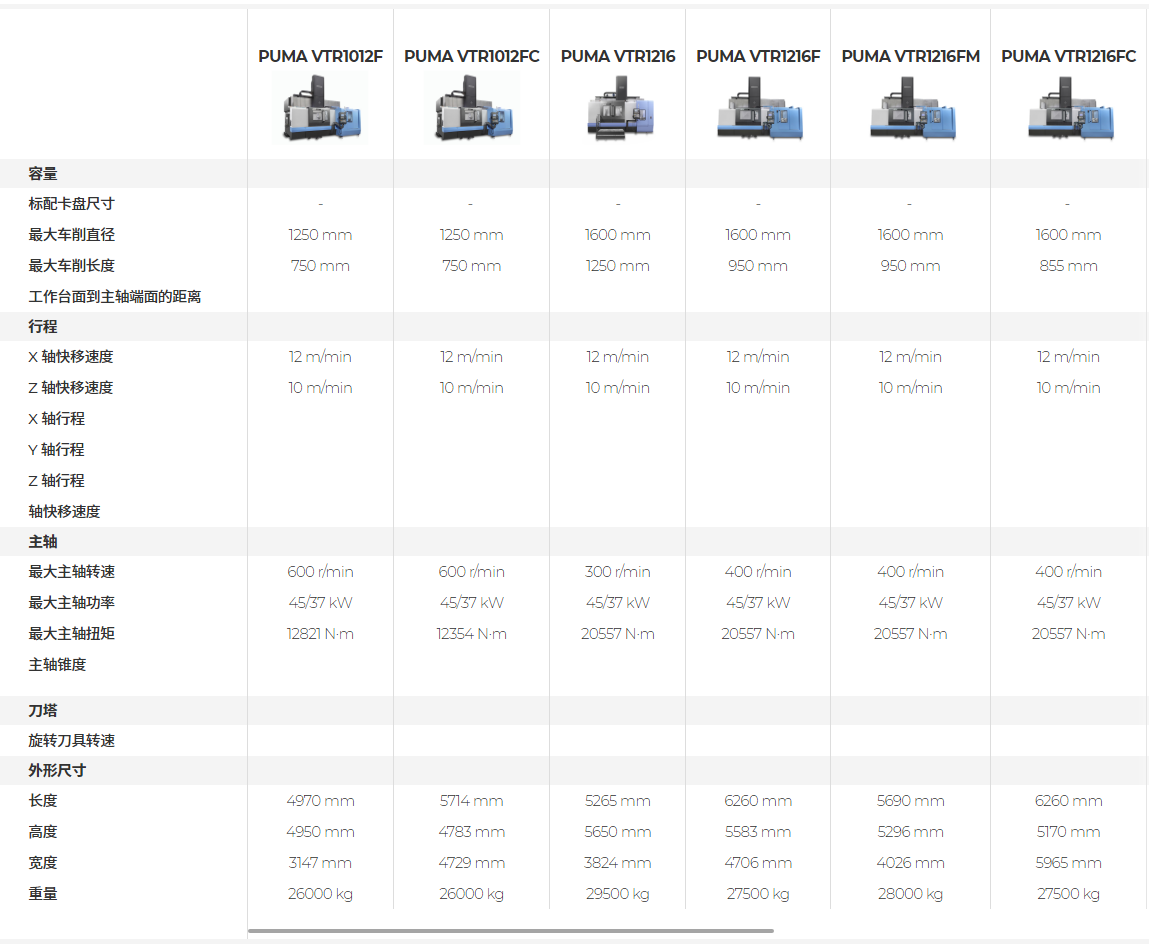This screenshot has height=952, width=1149.
Task: Click the 4950 mm height value
Action: [320, 832]
